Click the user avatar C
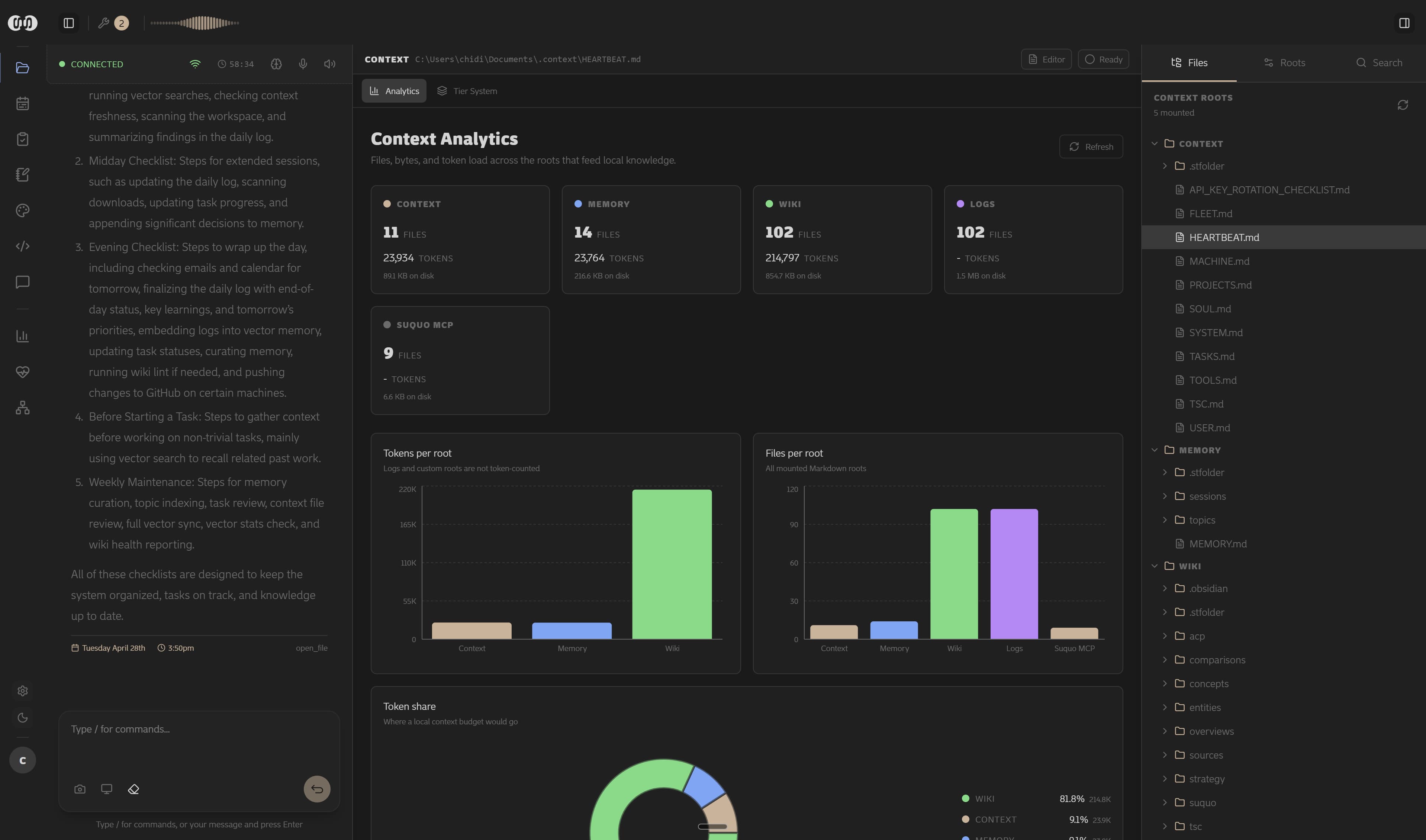Screen dimensions: 1426x840 tap(23, 760)
